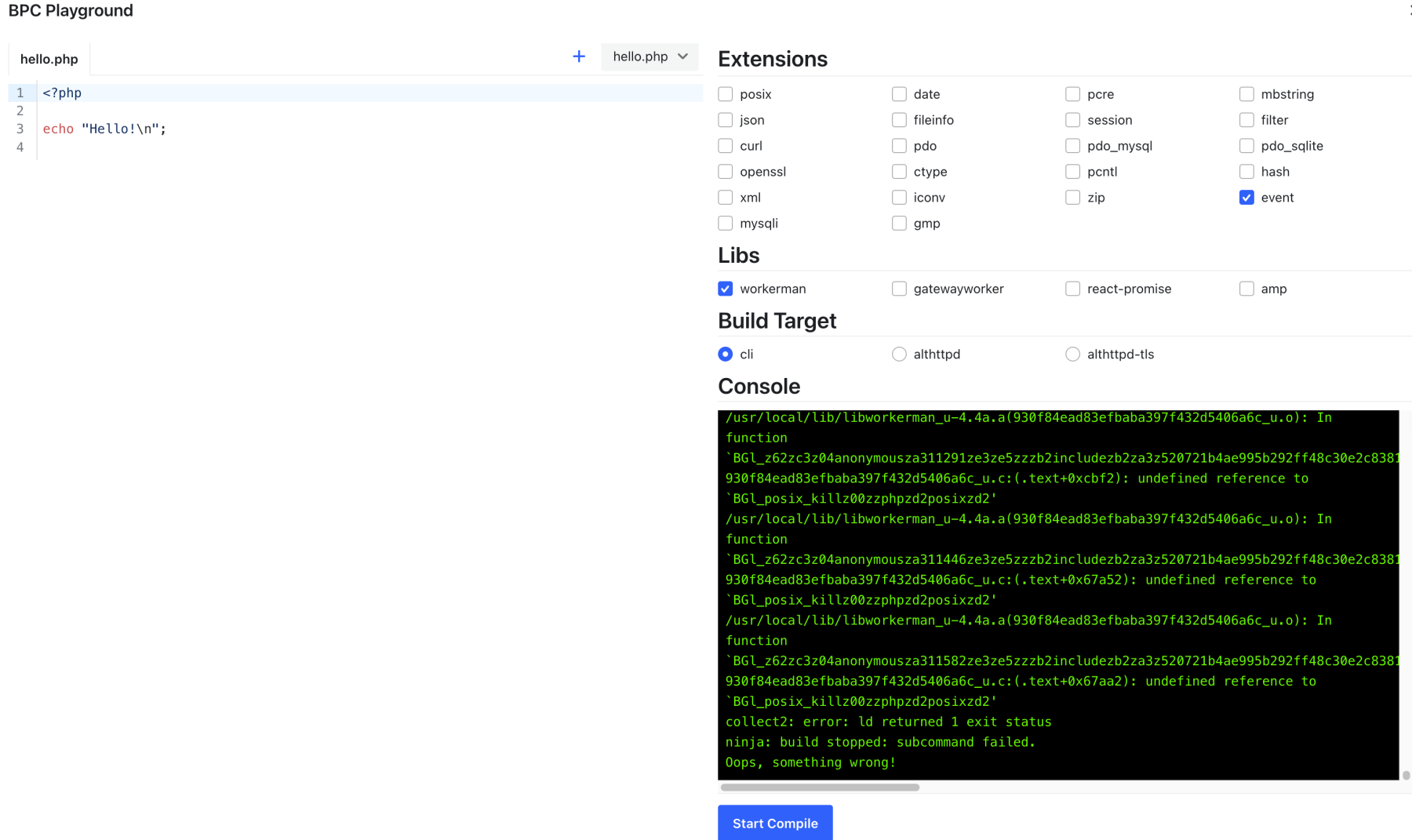Image resolution: width=1412 pixels, height=840 pixels.
Task: Enable the curl extension
Action: [x=726, y=146]
